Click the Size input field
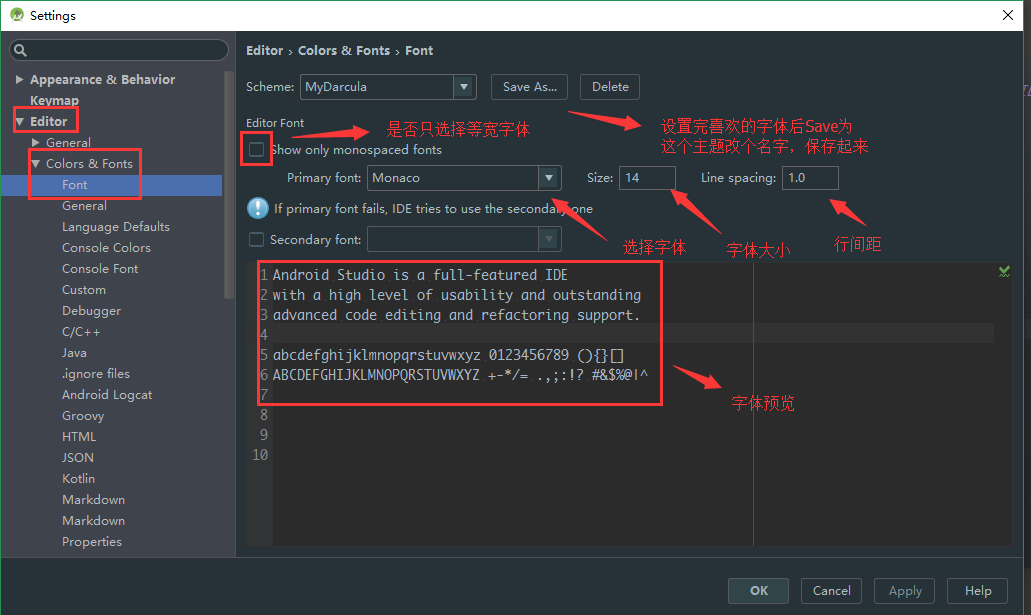The image size is (1031, 615). click(647, 178)
